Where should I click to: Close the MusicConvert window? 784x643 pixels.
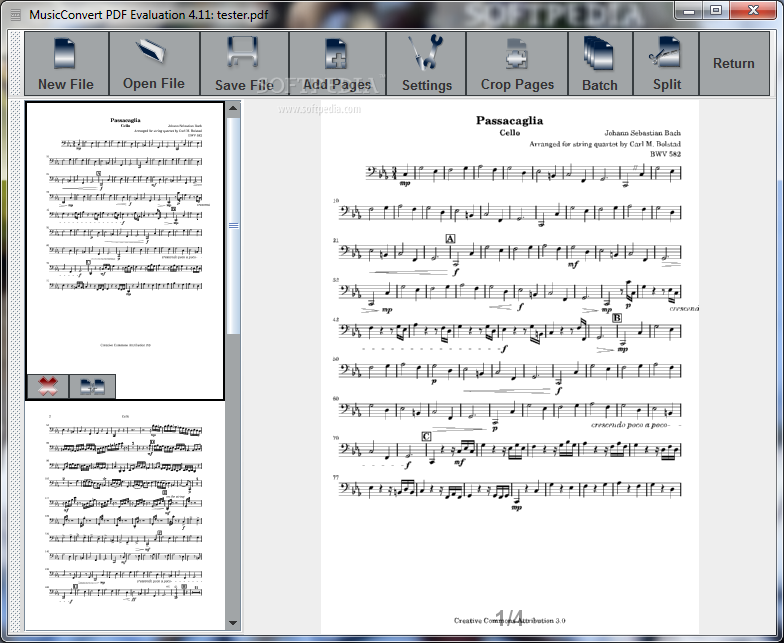point(754,10)
